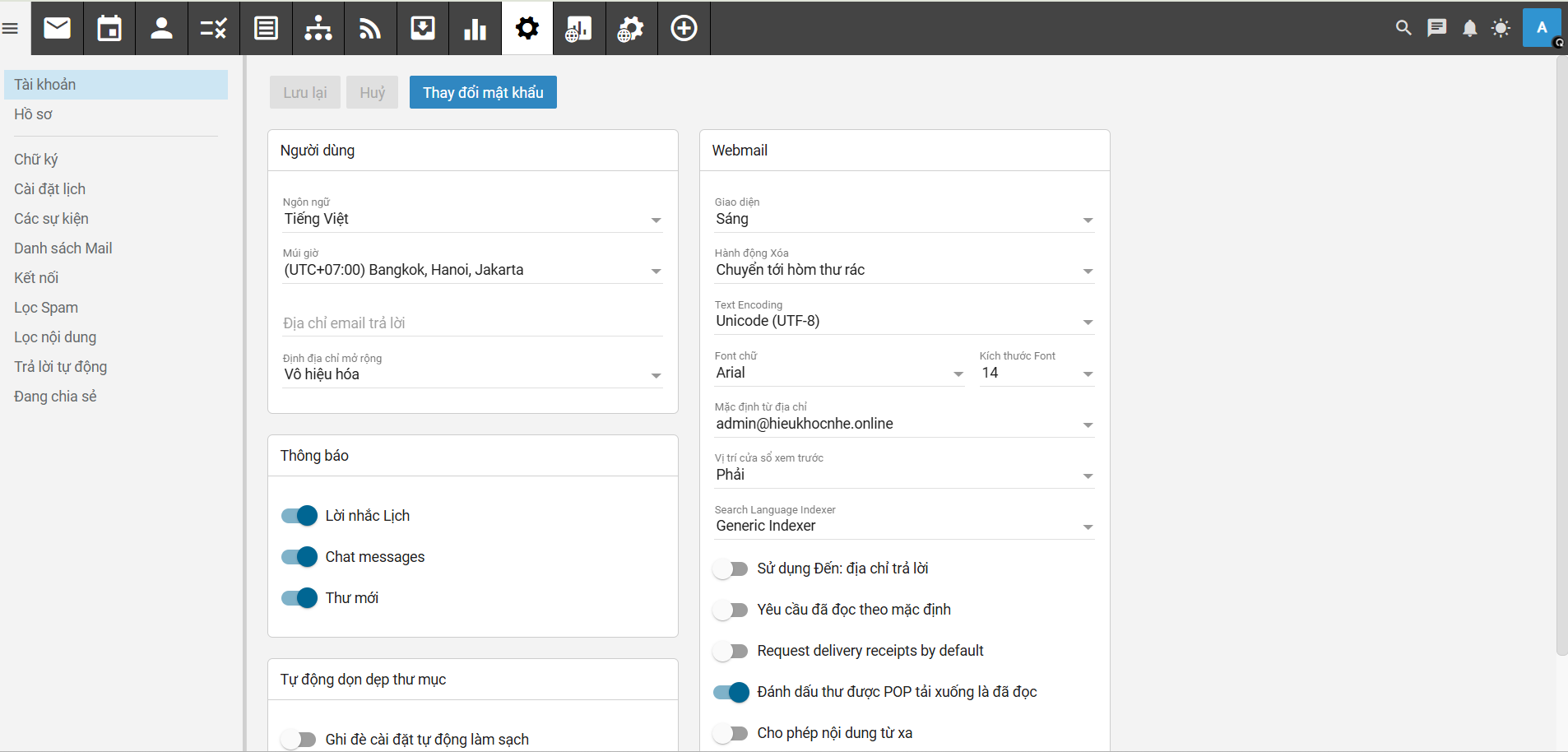This screenshot has width=1568, height=752.
Task: Expand the Ngôn ngữ language dropdown
Action: pyautogui.click(x=472, y=219)
